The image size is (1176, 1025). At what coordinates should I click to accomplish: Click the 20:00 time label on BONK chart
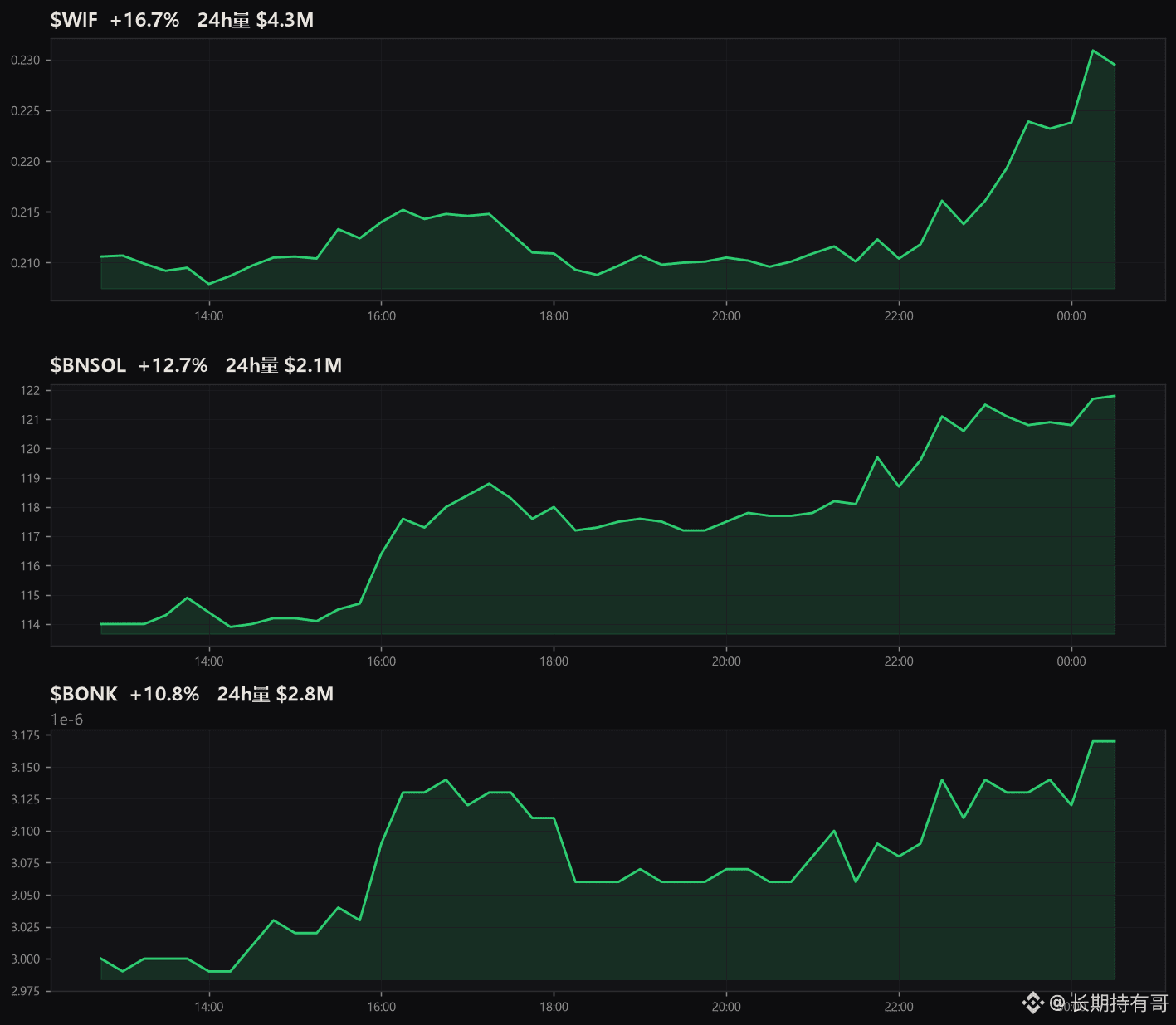coord(726,1007)
